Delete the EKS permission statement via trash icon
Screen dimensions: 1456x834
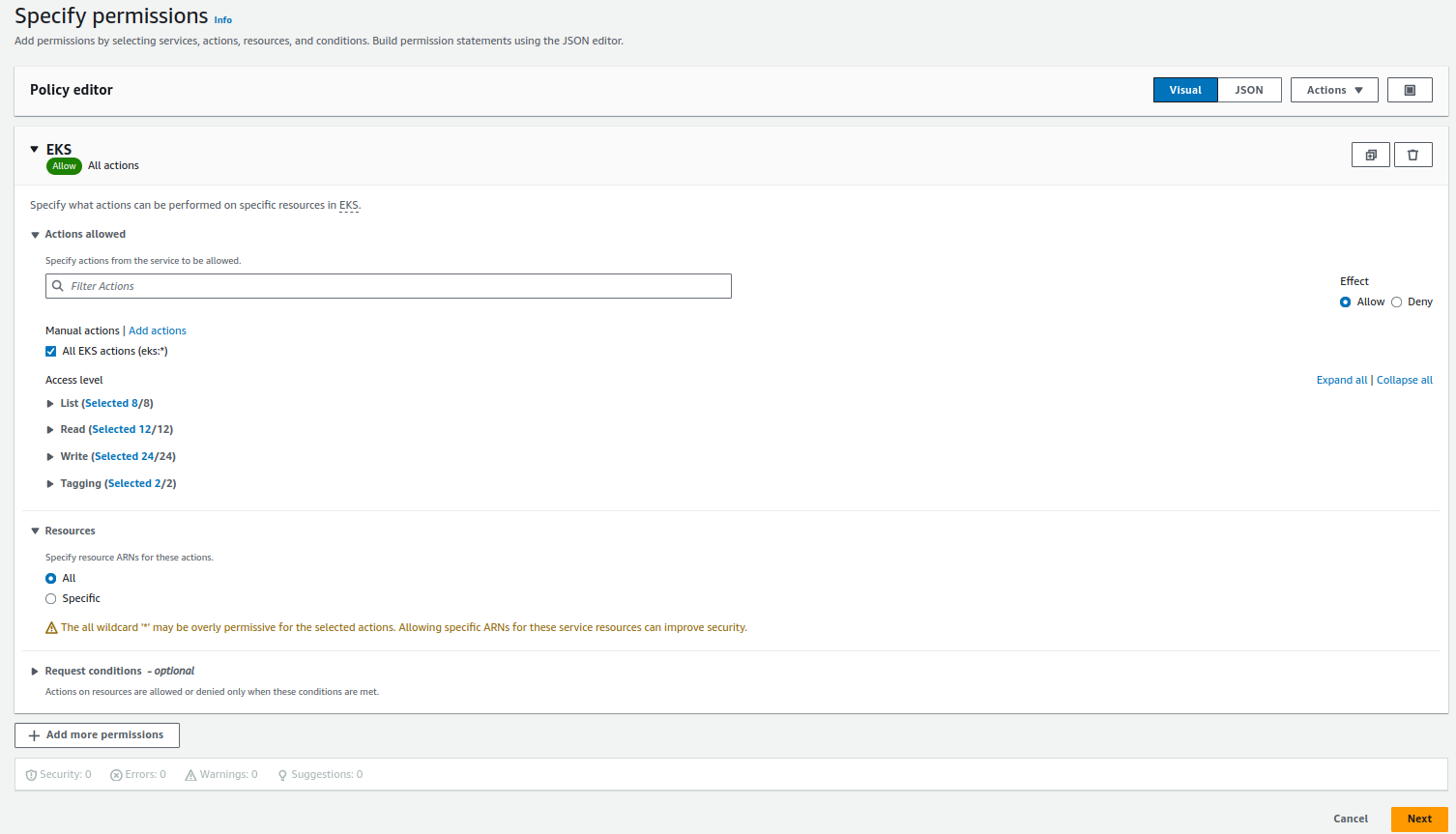(x=1412, y=155)
